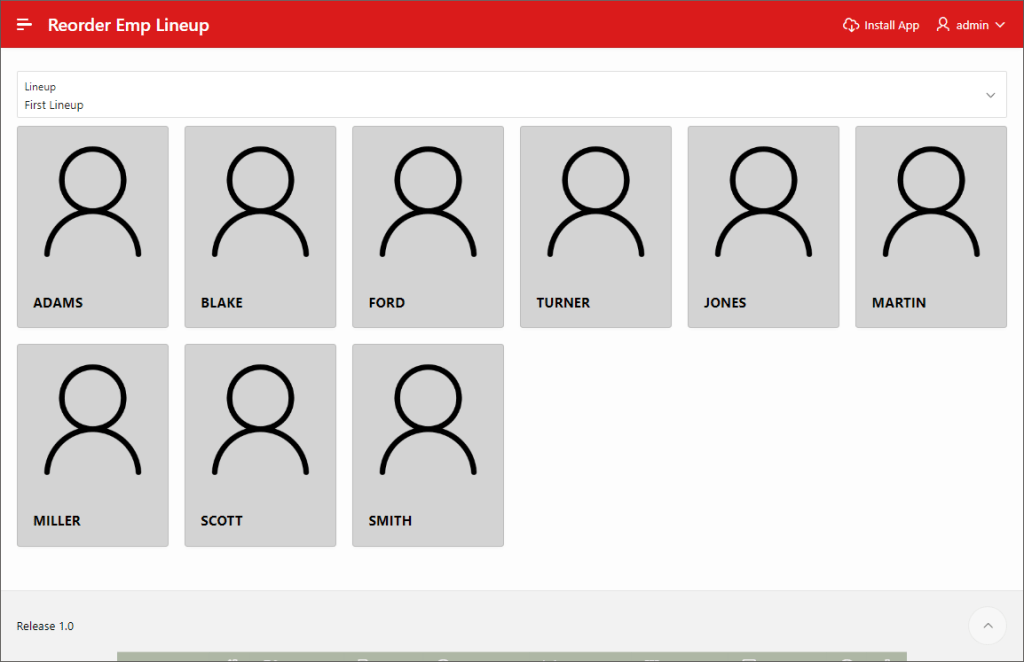The image size is (1024, 662).
Task: Click the Release 1.0 footer text
Action: [x=45, y=626]
